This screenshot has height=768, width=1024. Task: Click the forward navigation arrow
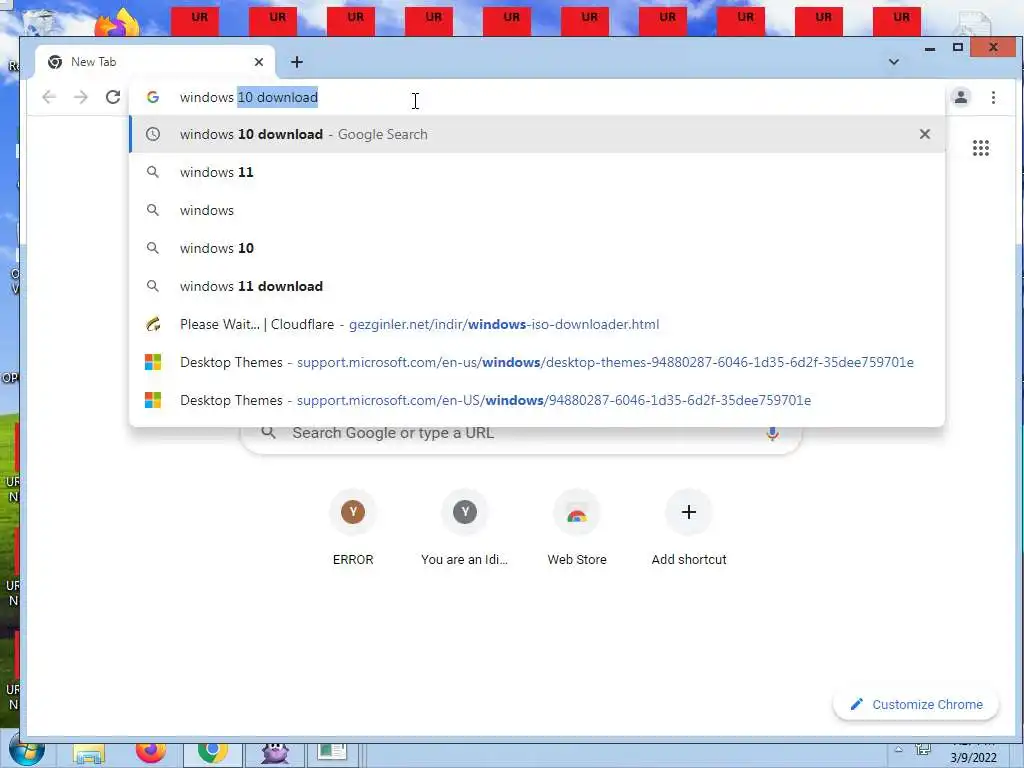pyautogui.click(x=81, y=97)
